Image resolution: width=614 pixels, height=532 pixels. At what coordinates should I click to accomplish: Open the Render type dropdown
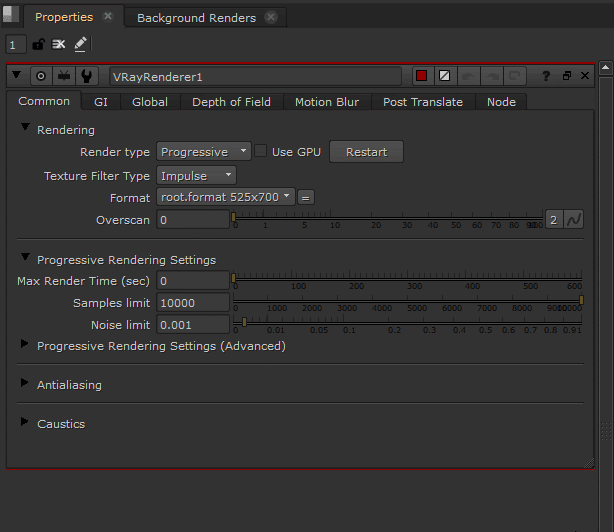click(205, 152)
